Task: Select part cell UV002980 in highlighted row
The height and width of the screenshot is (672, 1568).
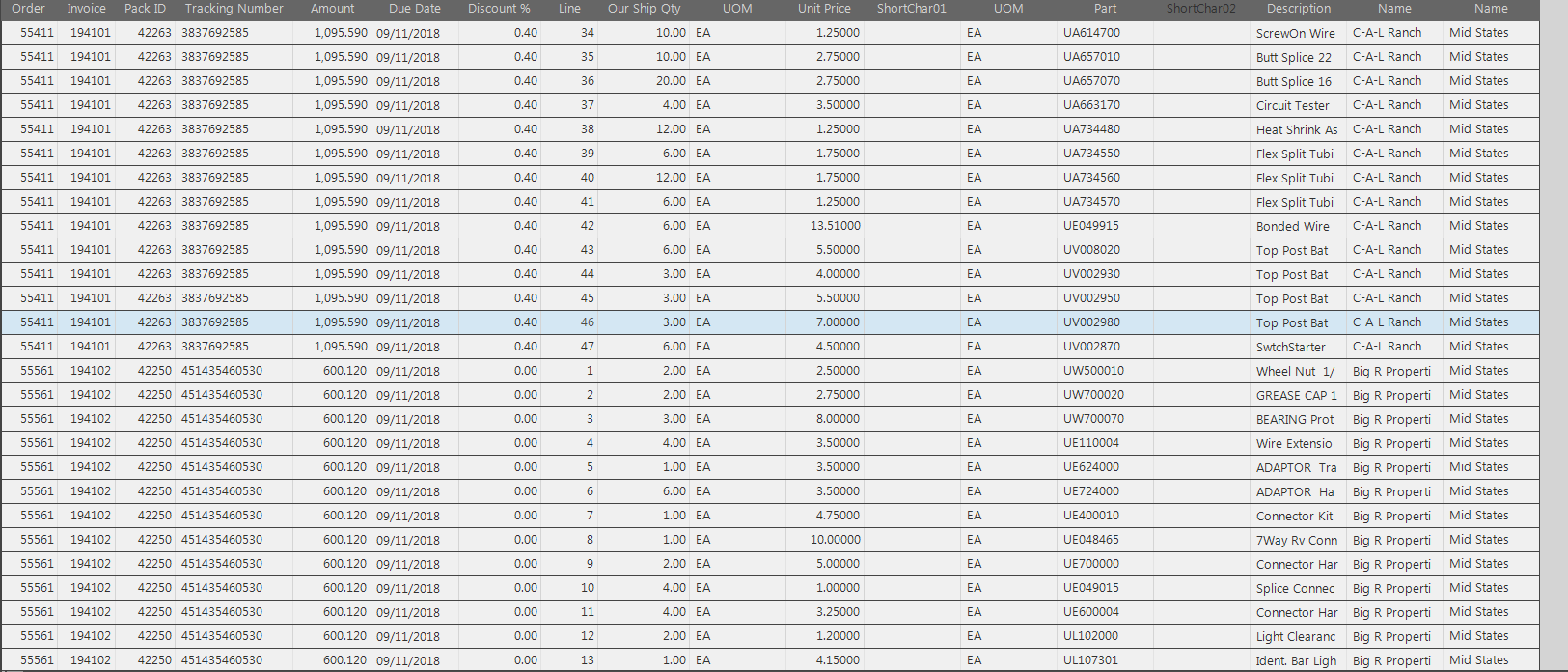Action: 1092,322
